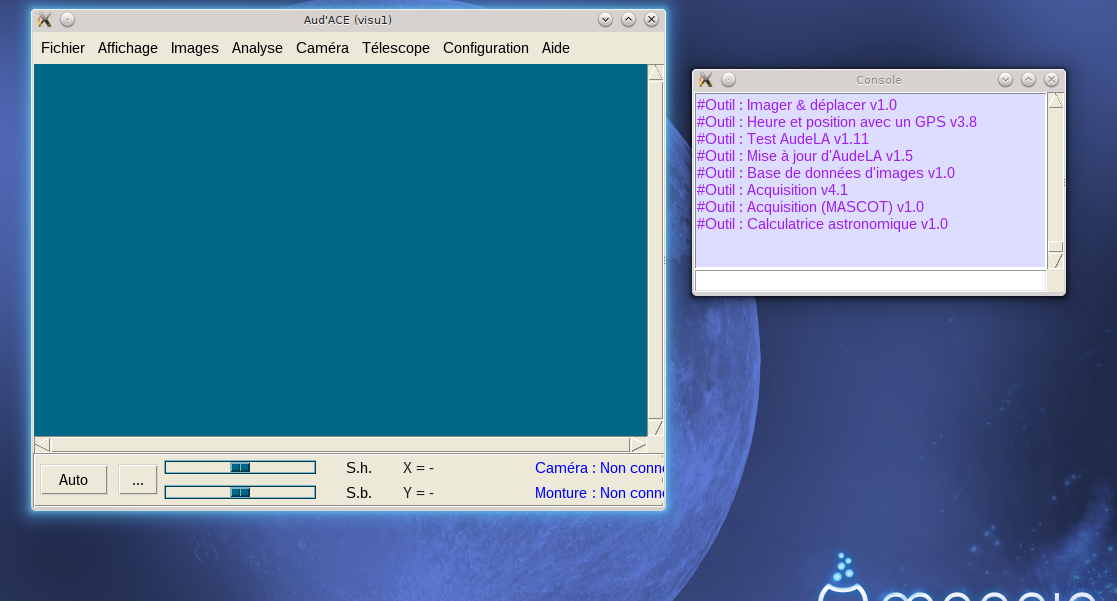Maximize the Console window
The width and height of the screenshot is (1117, 601).
point(1028,80)
